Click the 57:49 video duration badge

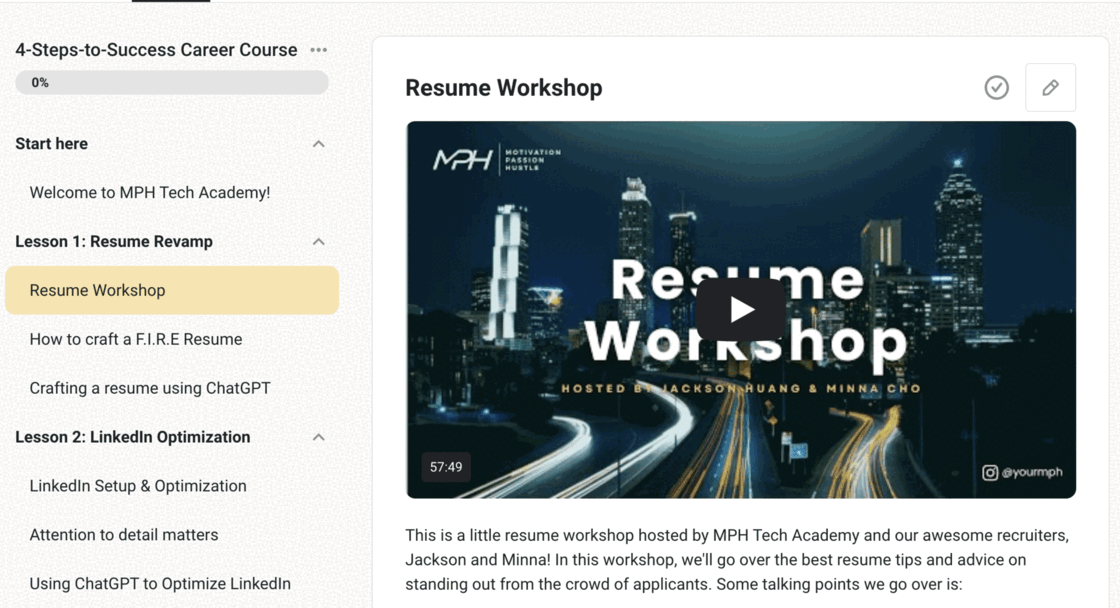pyautogui.click(x=446, y=467)
